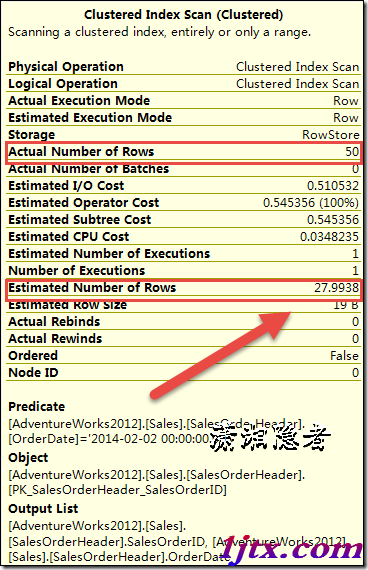Click the 'Estimated Execution Mode' label

(90, 118)
